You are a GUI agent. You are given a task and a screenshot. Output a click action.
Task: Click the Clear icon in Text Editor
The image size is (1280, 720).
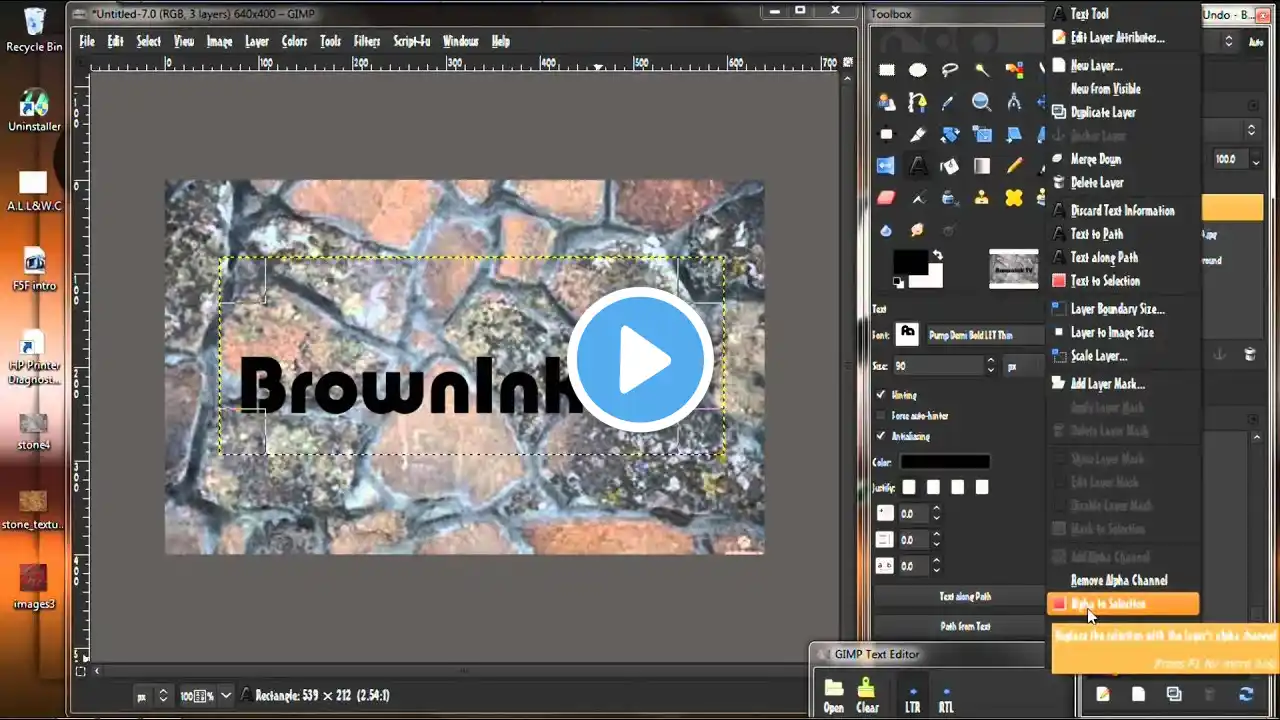tap(867, 693)
